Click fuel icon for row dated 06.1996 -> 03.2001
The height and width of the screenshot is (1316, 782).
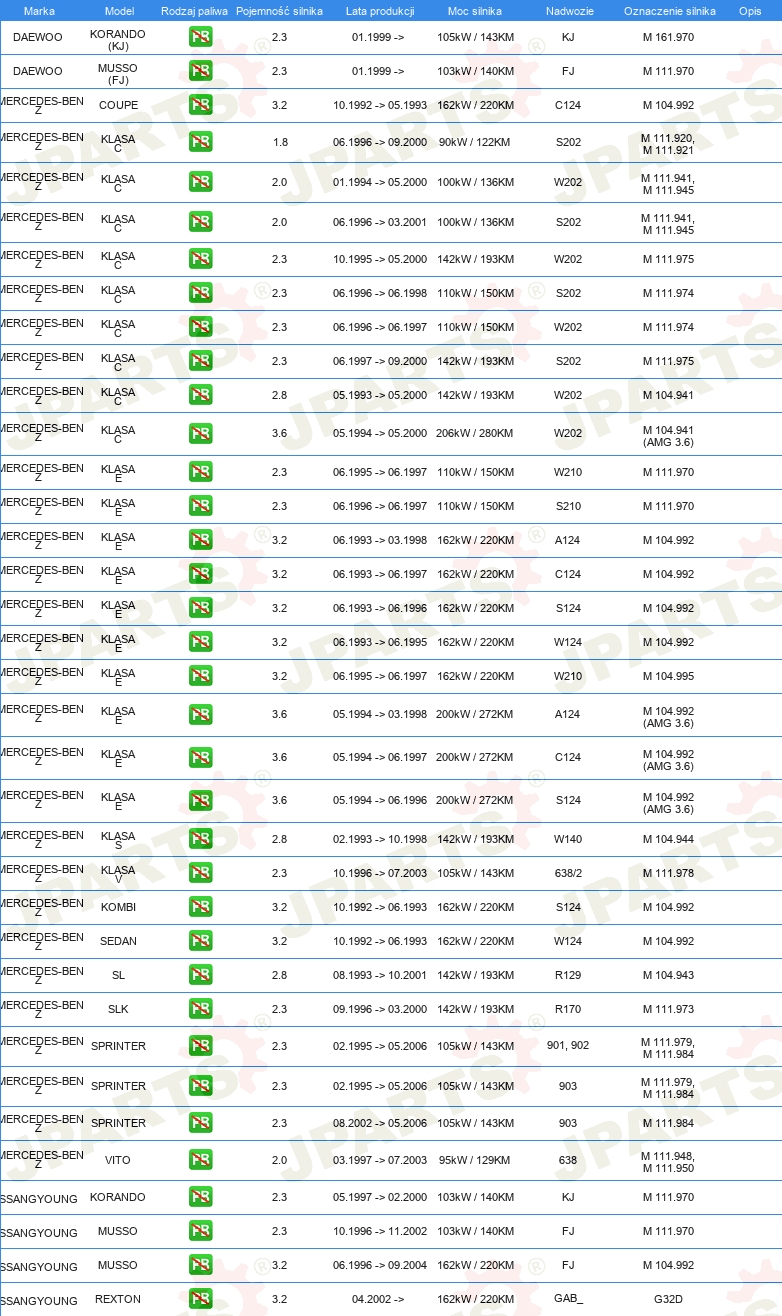(200, 222)
